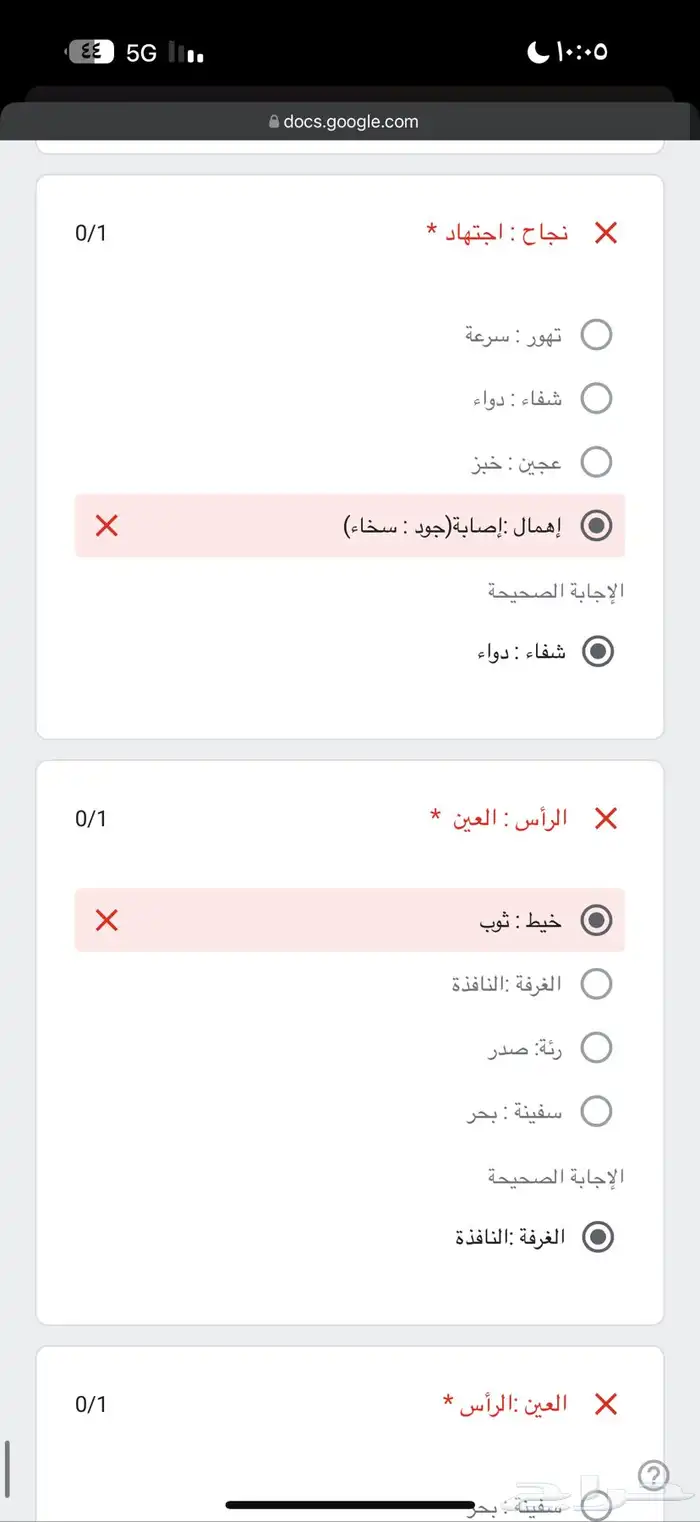The height and width of the screenshot is (1522, 700).
Task: Click the red X beside question نجاح : اجتهاد
Action: point(605,232)
